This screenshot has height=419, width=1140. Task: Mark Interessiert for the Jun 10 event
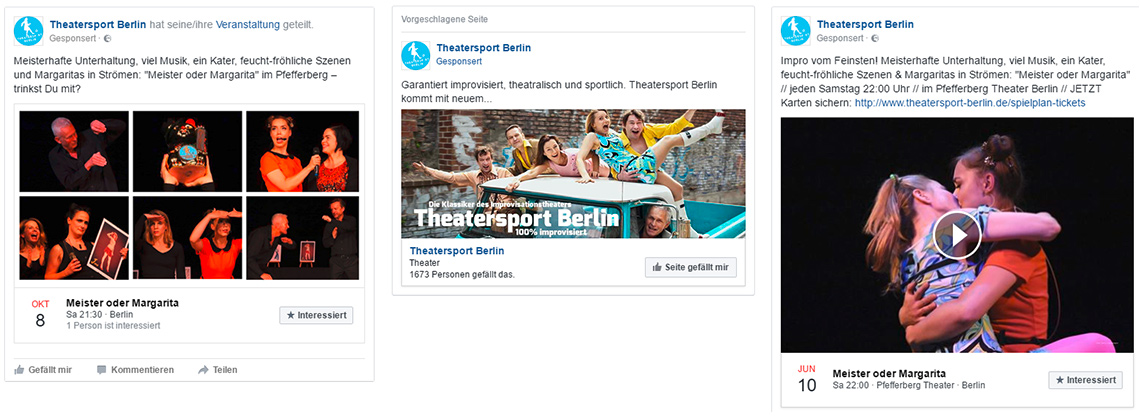point(1085,380)
